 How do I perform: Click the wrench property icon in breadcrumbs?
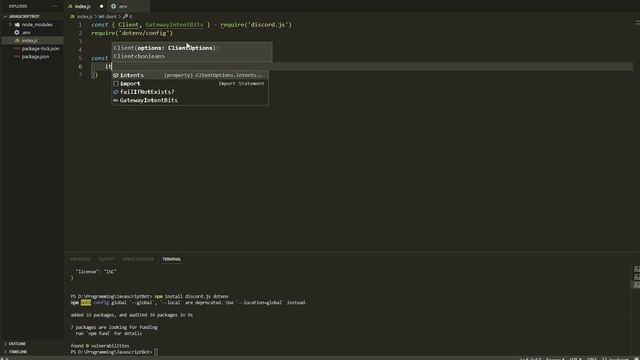pyautogui.click(x=125, y=16)
